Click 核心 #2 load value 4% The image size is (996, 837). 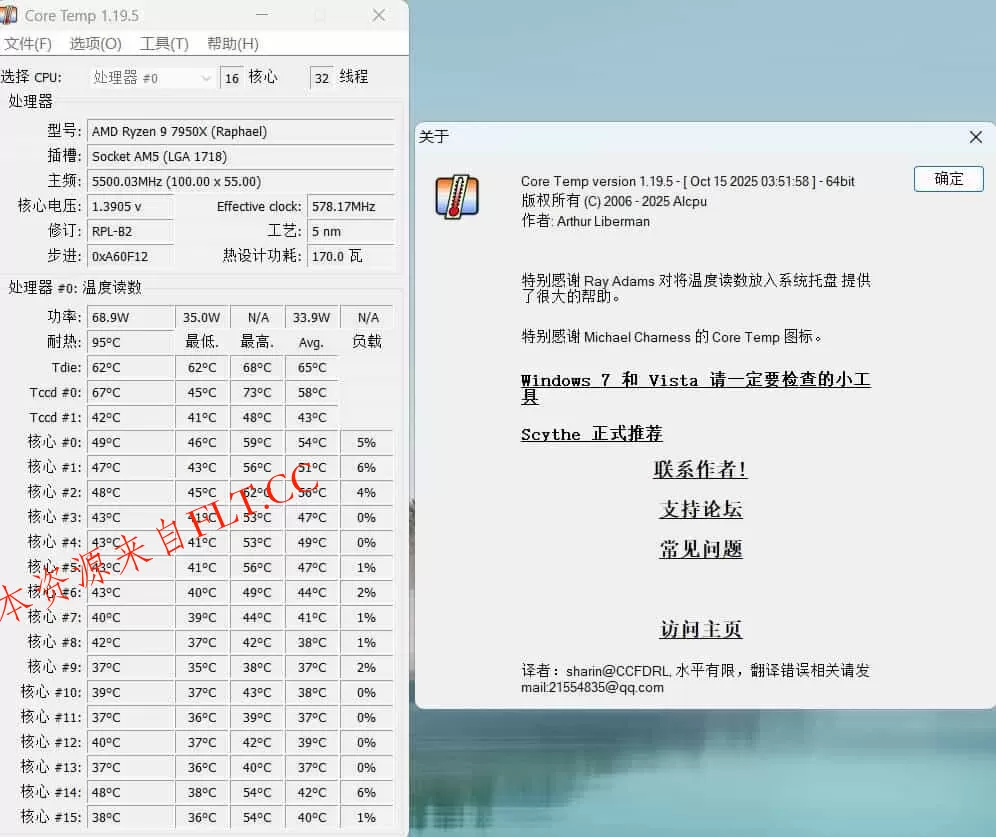[367, 493]
